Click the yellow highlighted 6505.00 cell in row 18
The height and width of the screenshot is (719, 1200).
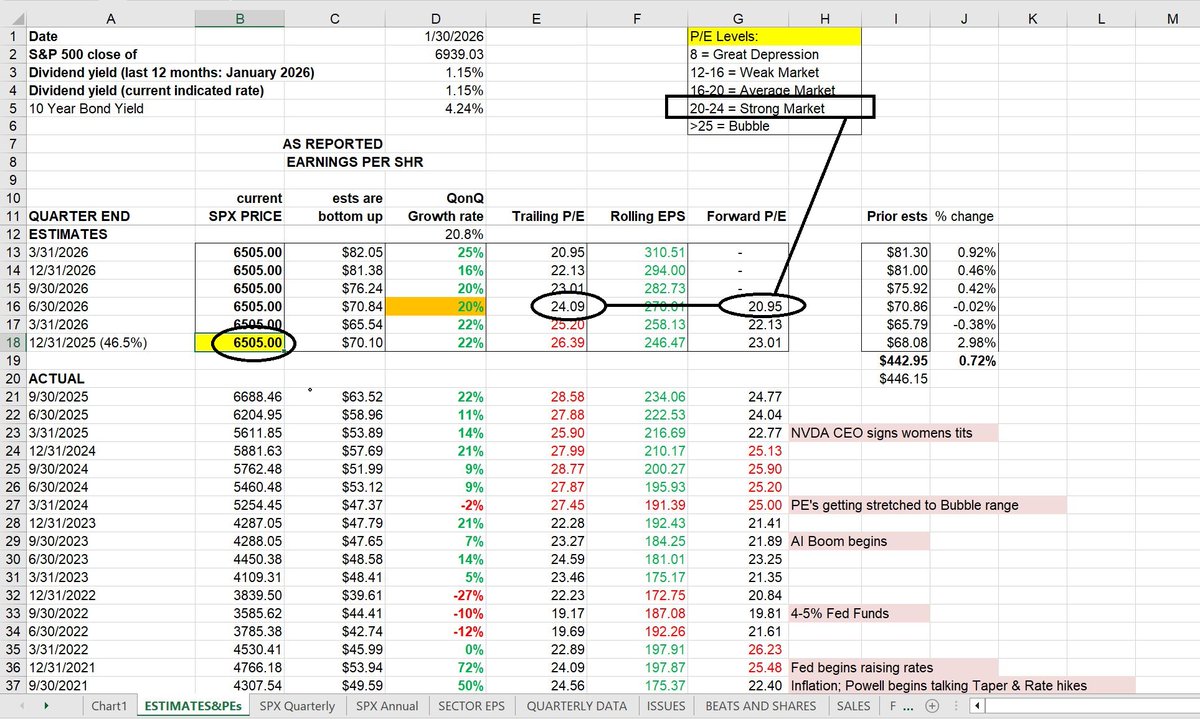coord(240,343)
